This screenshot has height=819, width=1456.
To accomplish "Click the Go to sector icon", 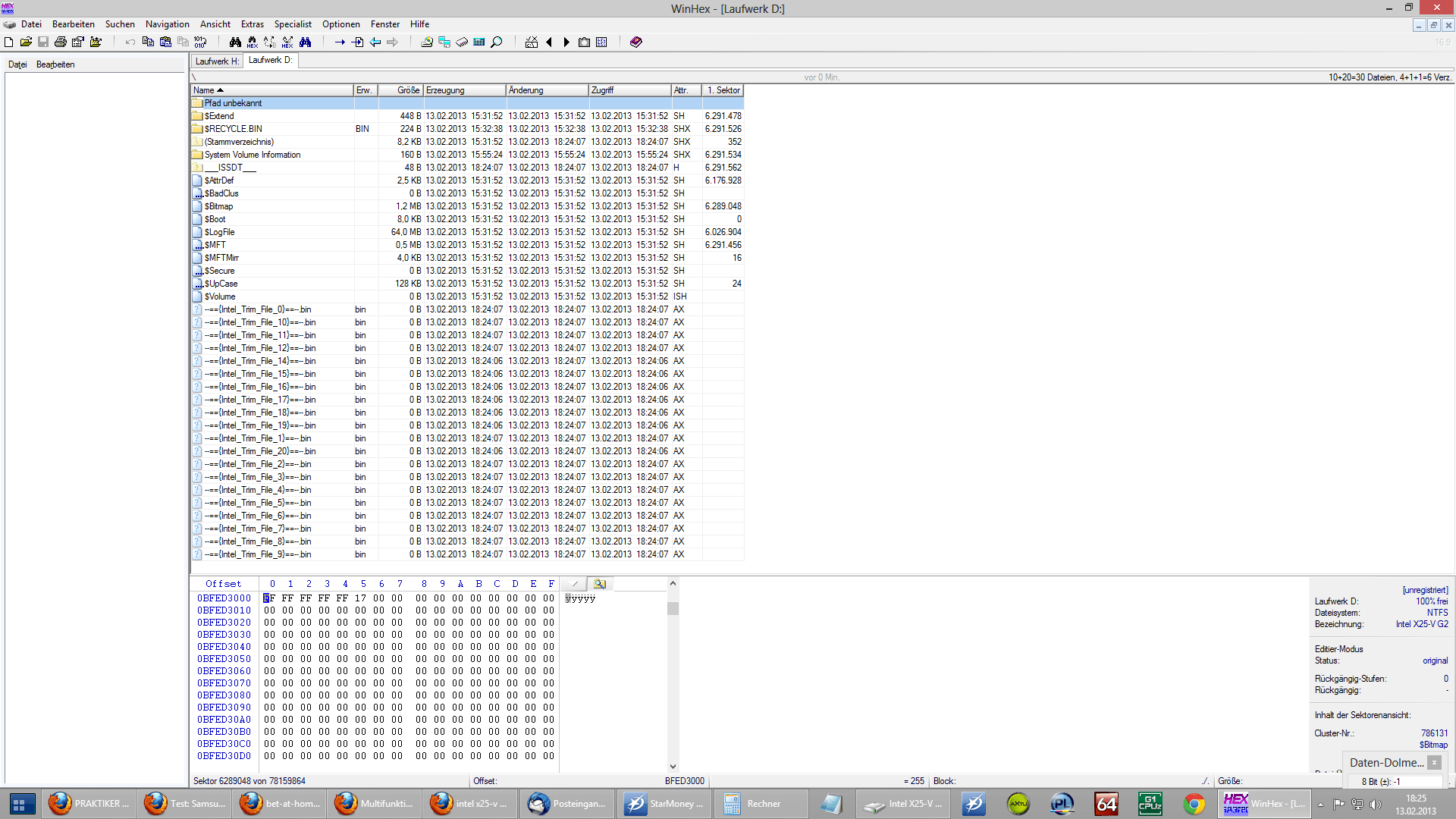I will 357,42.
